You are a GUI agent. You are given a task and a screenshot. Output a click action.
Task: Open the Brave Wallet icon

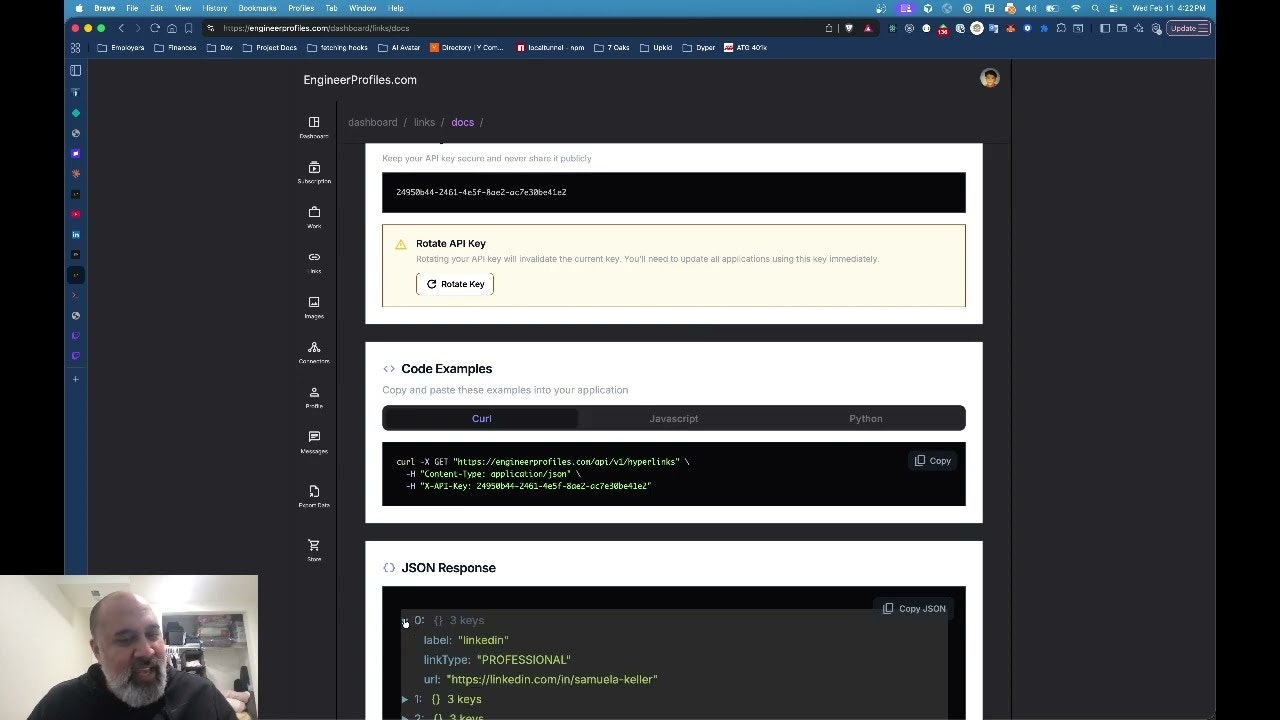coord(1122,28)
